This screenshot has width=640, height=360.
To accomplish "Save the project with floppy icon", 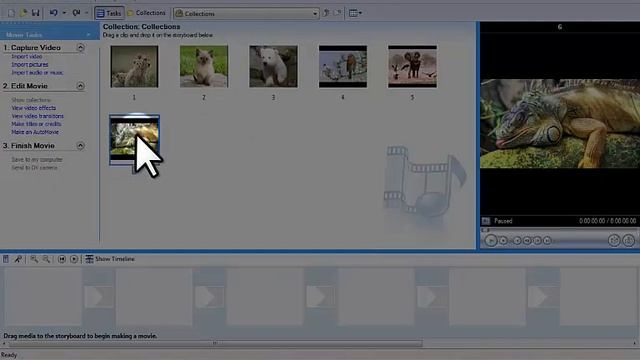I will (x=36, y=13).
